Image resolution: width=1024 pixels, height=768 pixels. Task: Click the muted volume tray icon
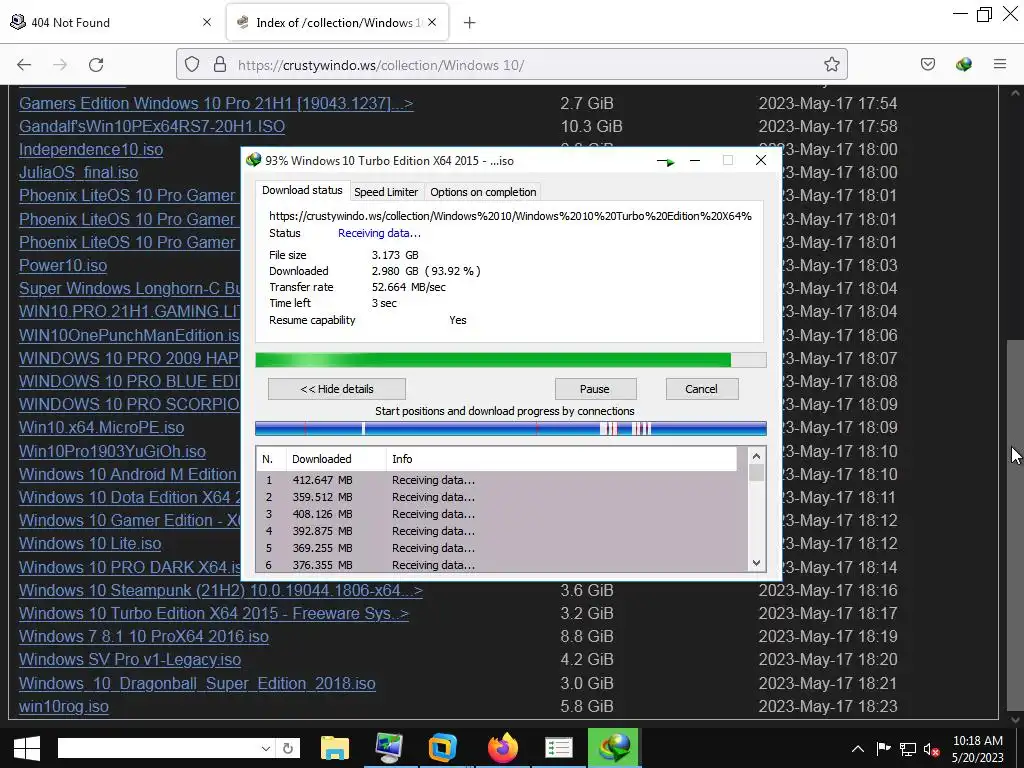click(931, 749)
